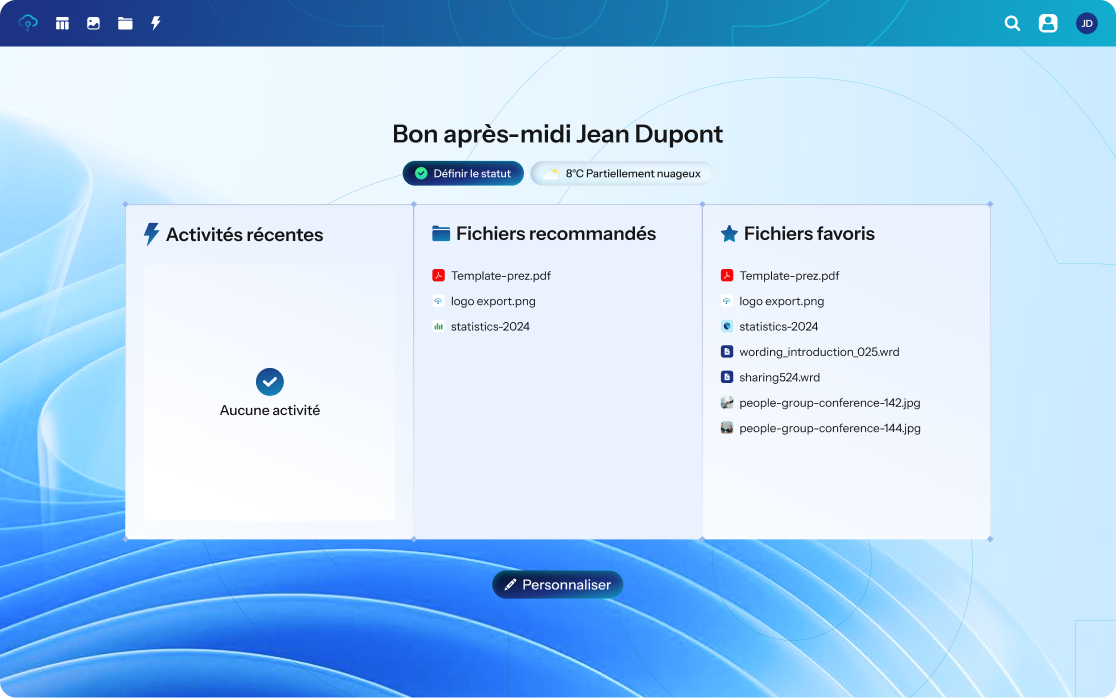Open the Photos icon in top bar

click(x=93, y=23)
